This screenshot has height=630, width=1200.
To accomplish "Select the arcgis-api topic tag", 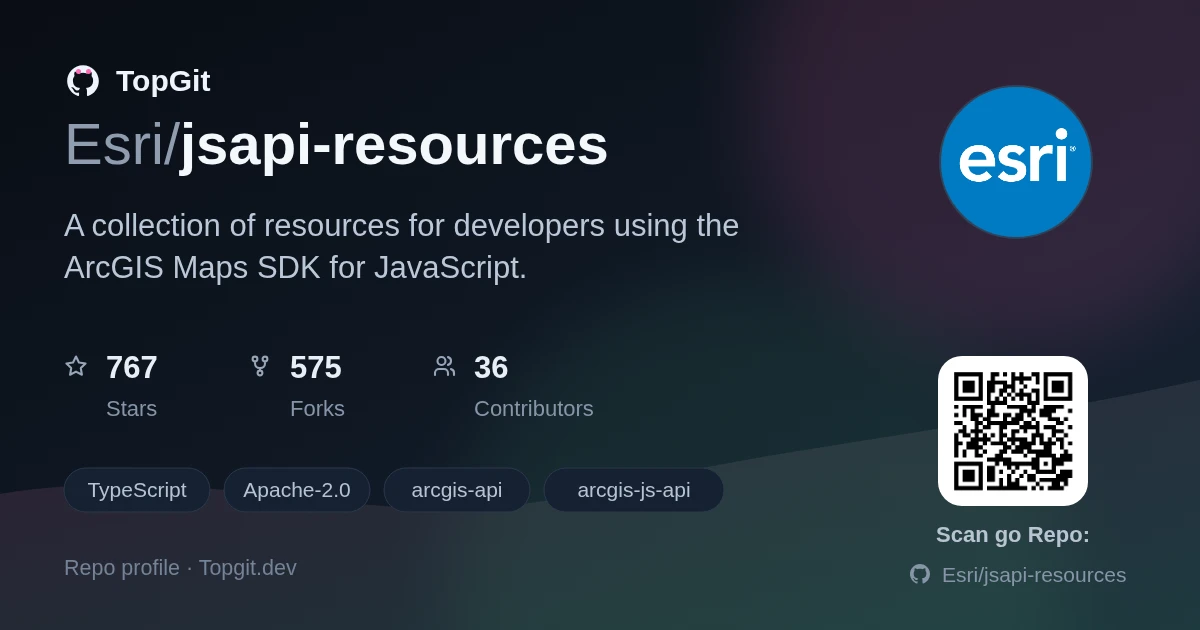I will tap(457, 490).
